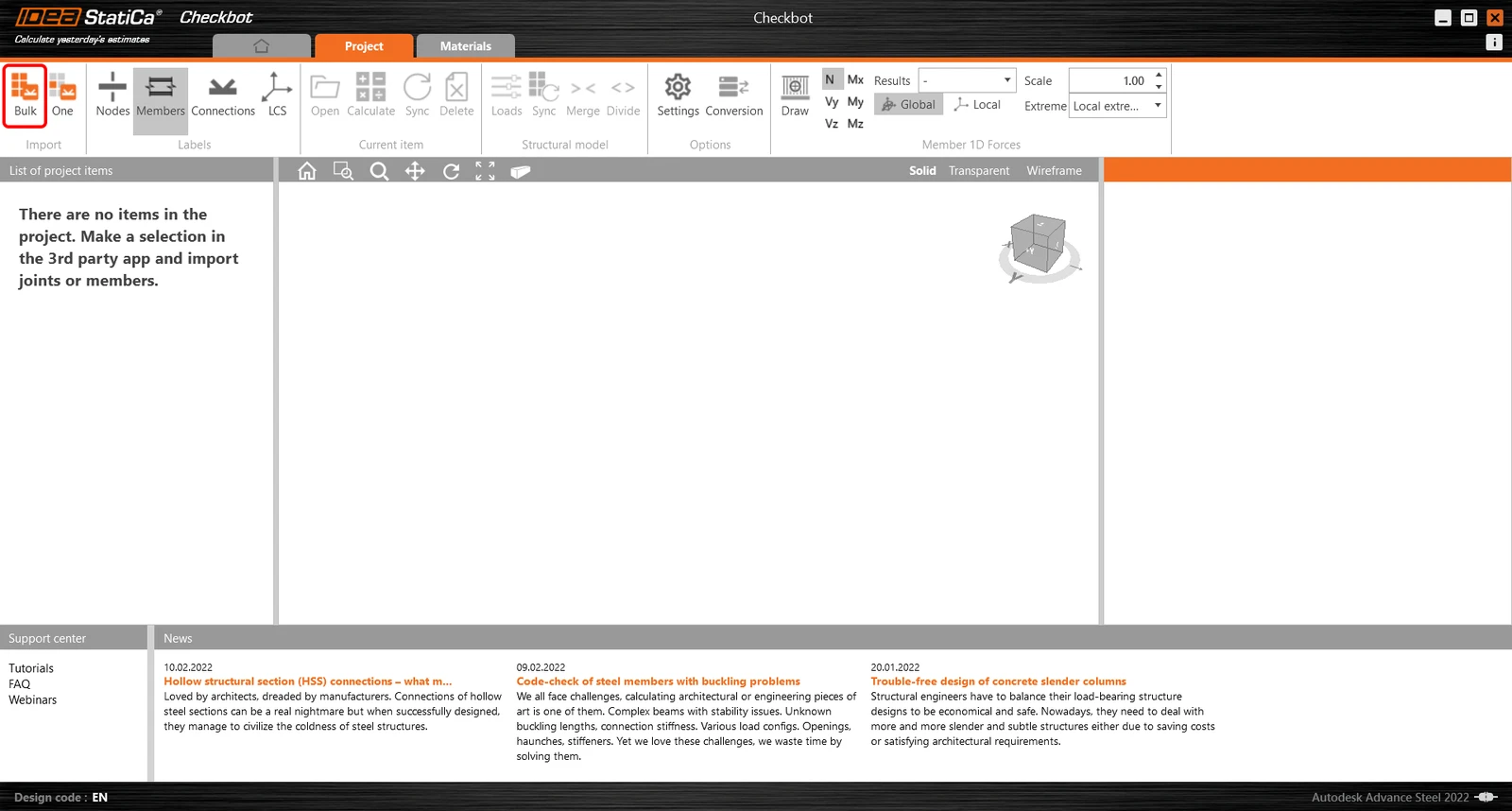
Task: Sync the structural model
Action: 543,95
